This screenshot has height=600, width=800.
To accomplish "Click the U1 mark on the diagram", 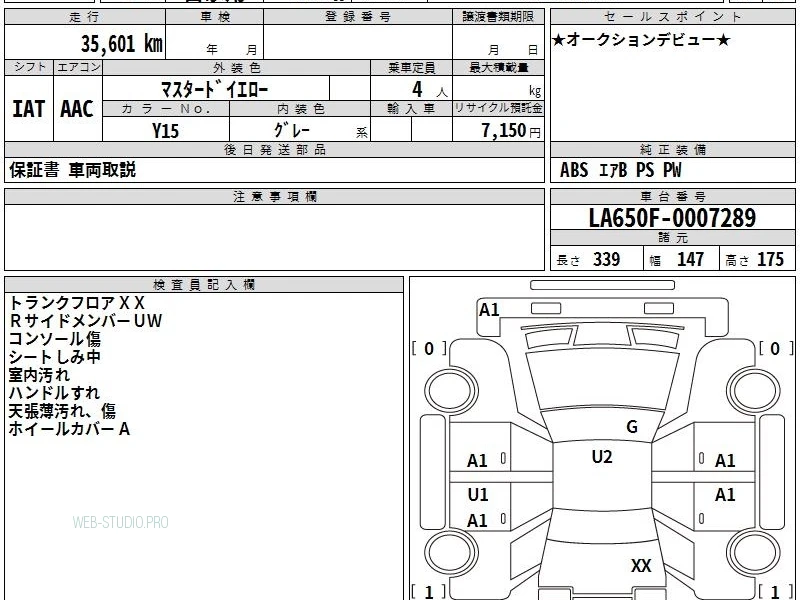I will click(x=478, y=494).
